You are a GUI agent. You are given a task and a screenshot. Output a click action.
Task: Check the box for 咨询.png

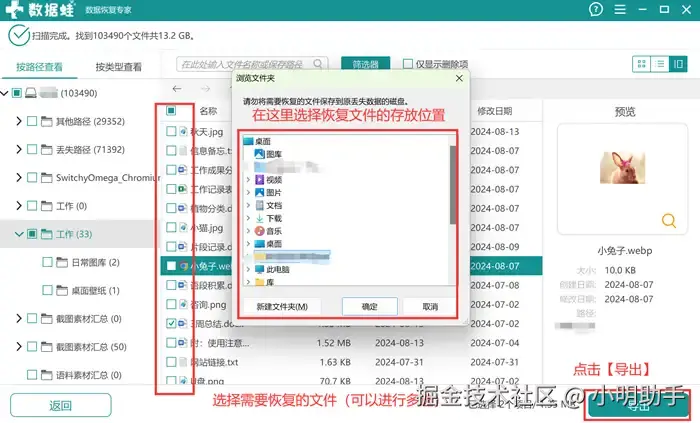(x=171, y=304)
